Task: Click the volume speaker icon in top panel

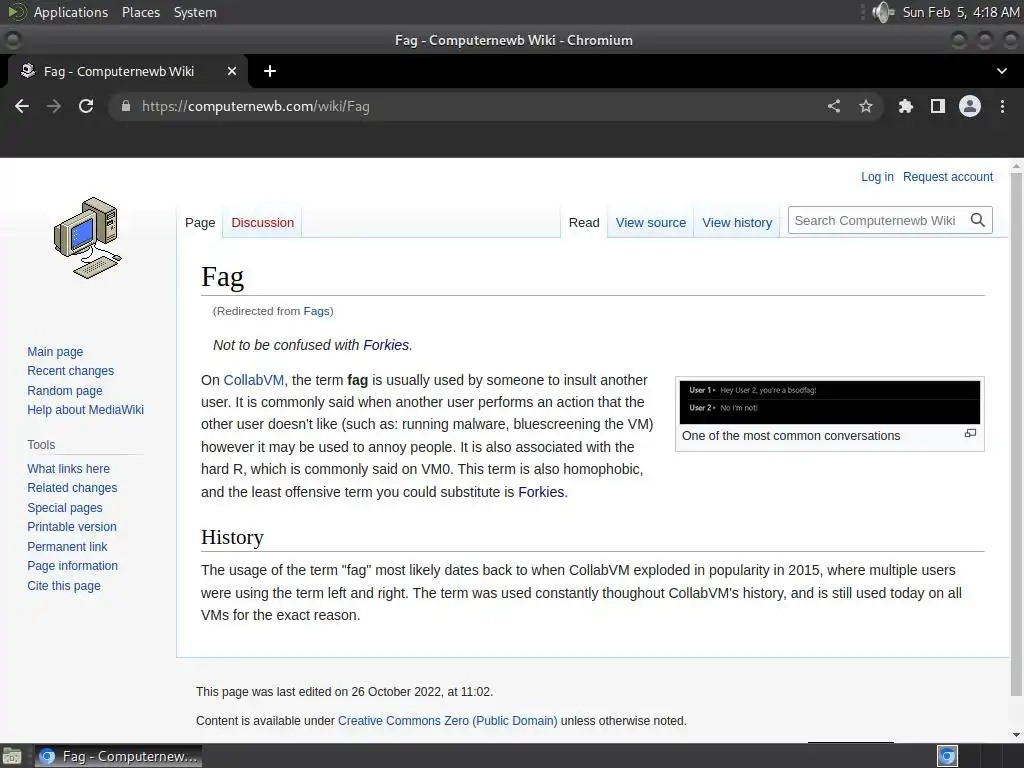Action: point(883,12)
